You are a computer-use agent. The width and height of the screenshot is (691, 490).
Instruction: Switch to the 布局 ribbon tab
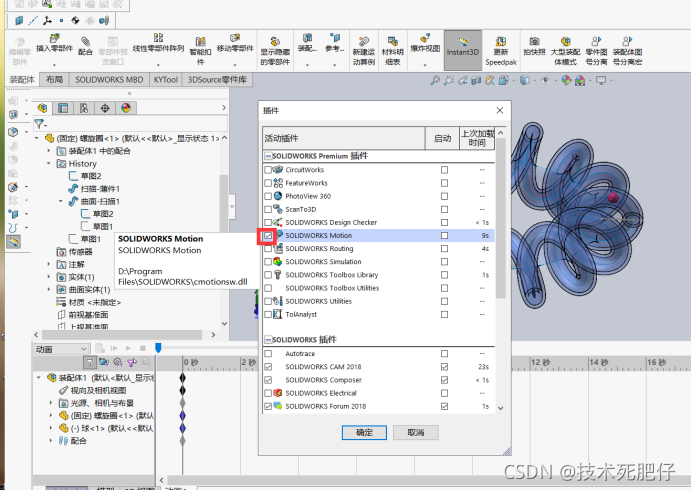pyautogui.click(x=54, y=80)
